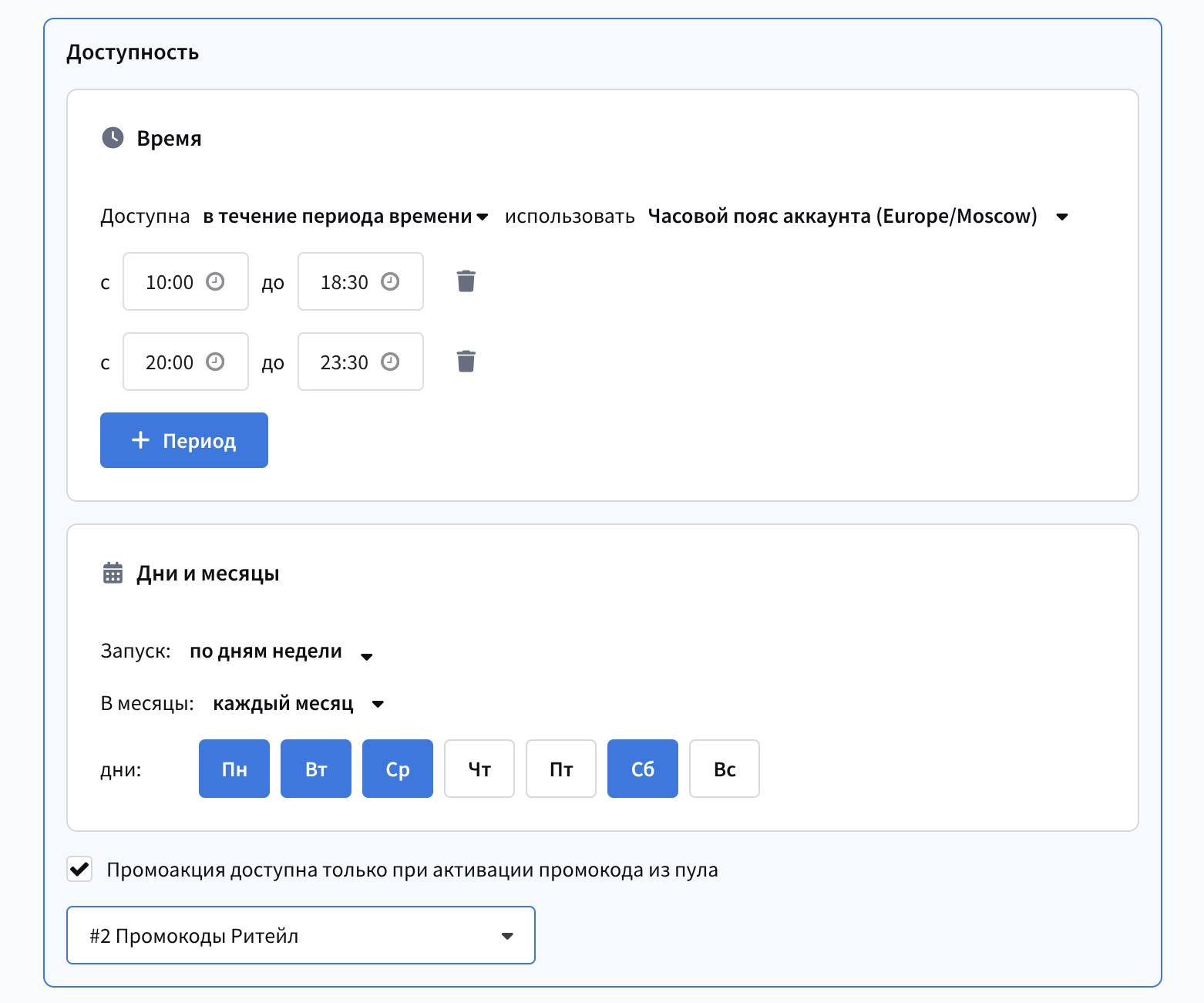
Task: Open the «по дням недели» launch dropdown
Action: click(x=281, y=652)
